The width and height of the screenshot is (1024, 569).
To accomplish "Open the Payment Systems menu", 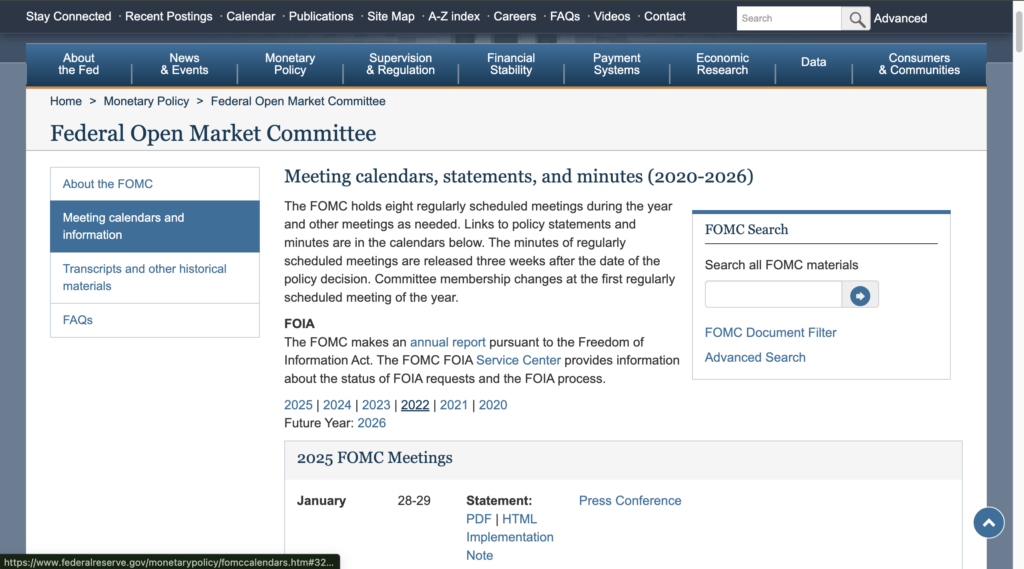I will (616, 64).
